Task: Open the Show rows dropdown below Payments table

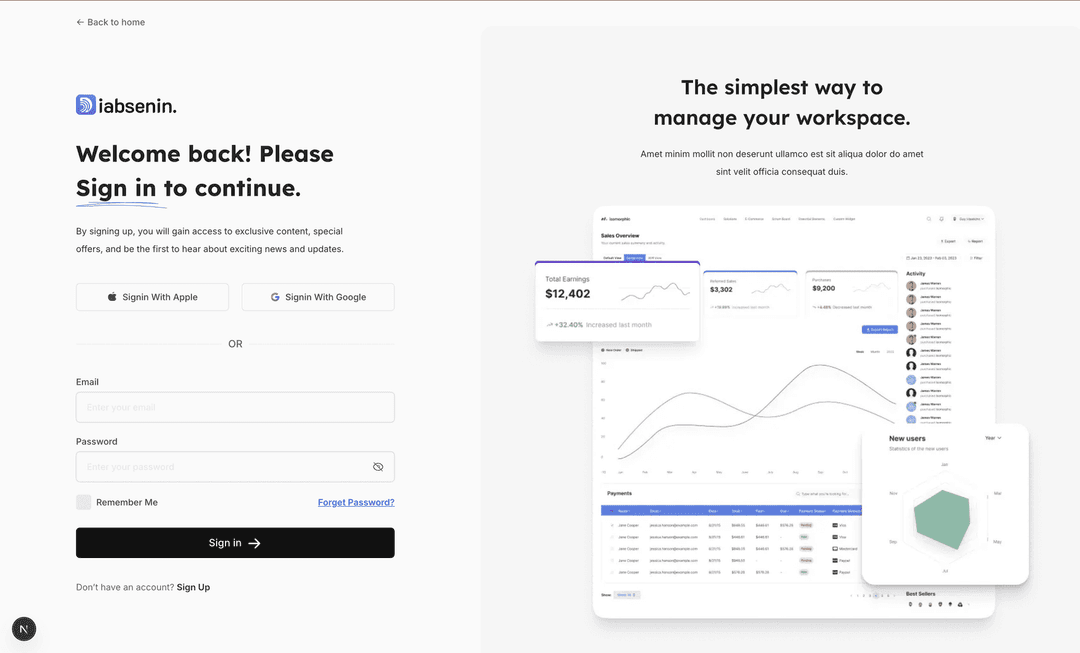Action: tap(627, 595)
